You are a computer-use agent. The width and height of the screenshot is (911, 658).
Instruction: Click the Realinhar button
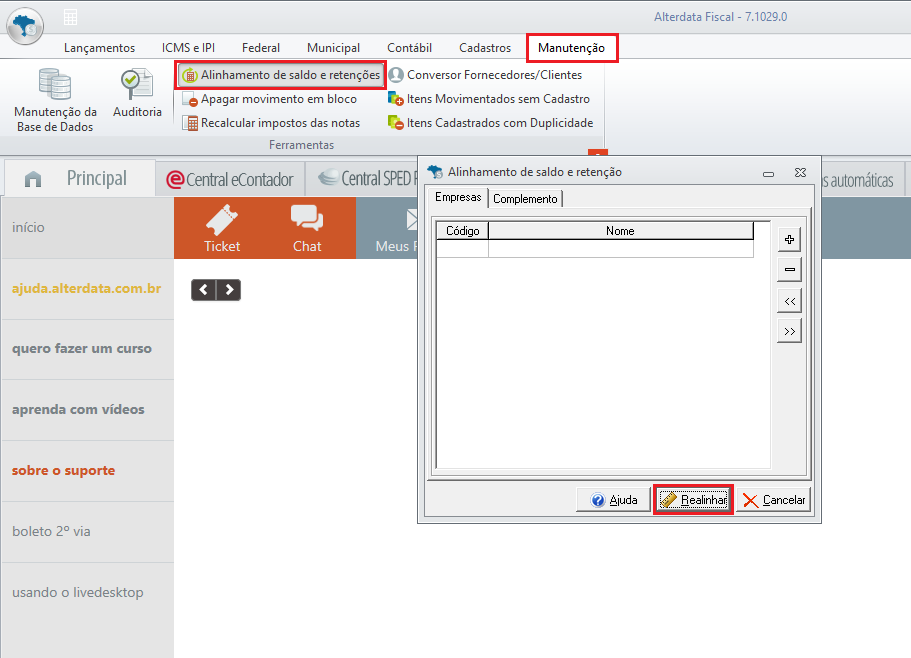point(693,500)
